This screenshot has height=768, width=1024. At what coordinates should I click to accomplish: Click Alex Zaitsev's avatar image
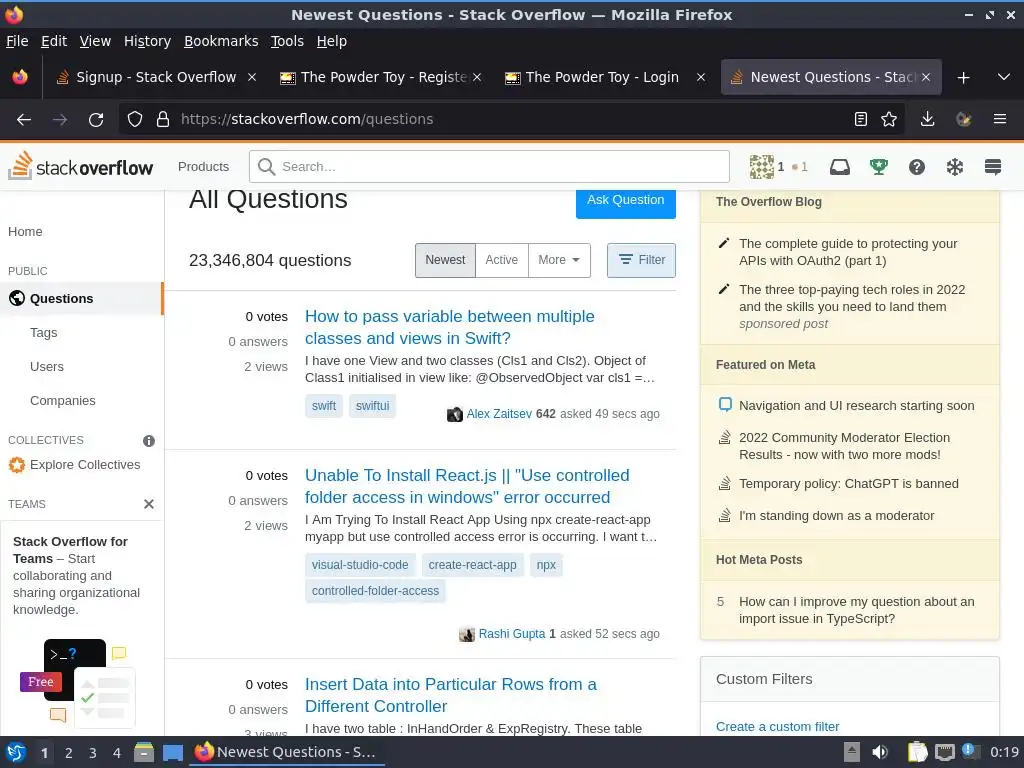coord(455,414)
